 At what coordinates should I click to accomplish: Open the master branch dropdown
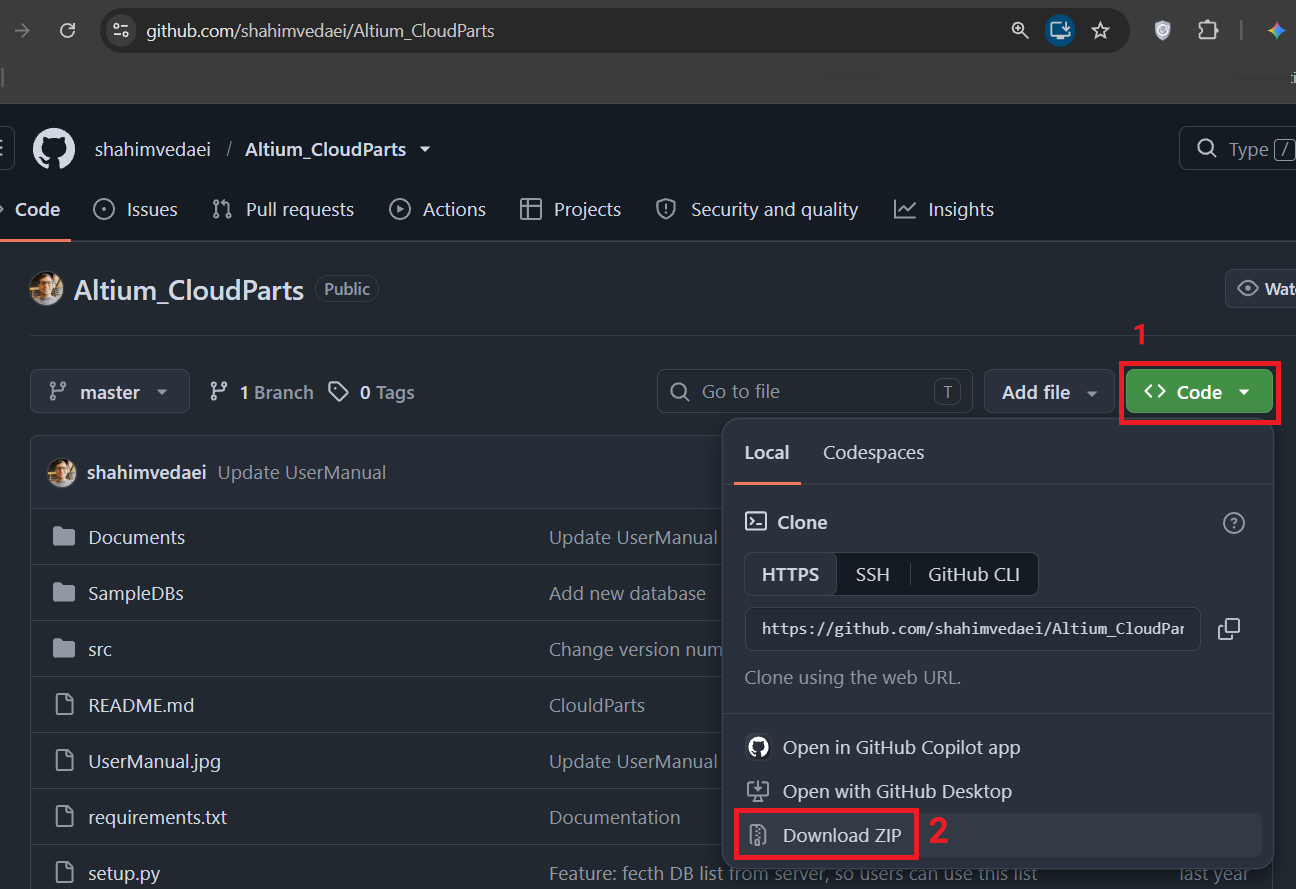pyautogui.click(x=110, y=392)
